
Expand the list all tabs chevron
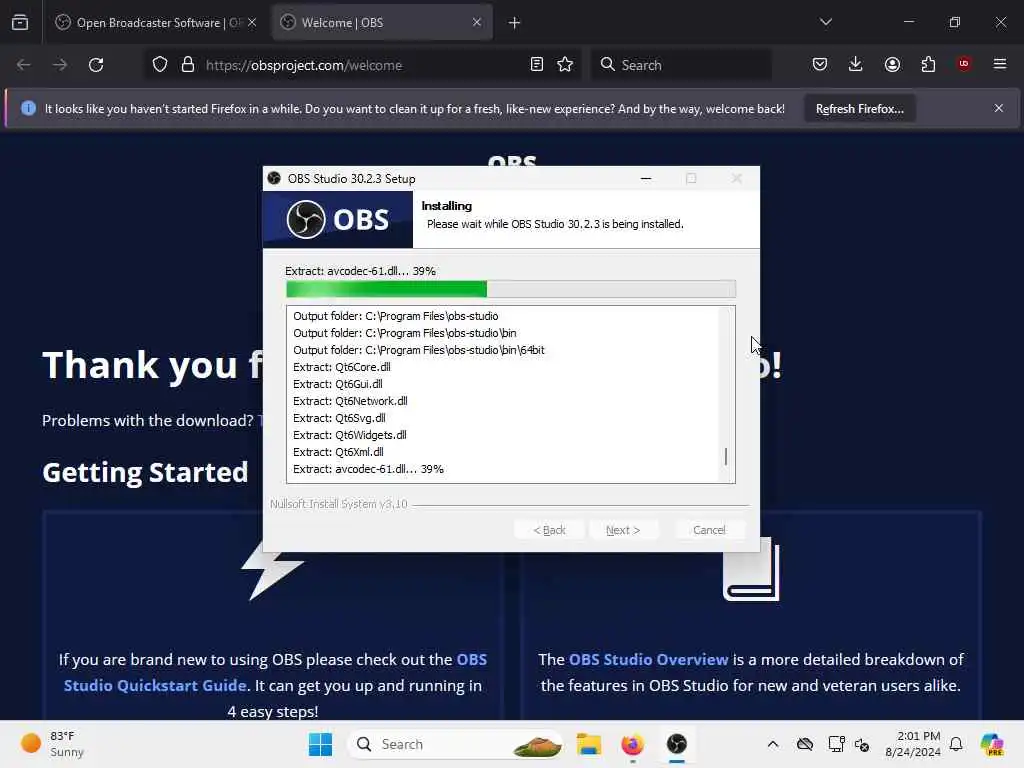[x=825, y=22]
